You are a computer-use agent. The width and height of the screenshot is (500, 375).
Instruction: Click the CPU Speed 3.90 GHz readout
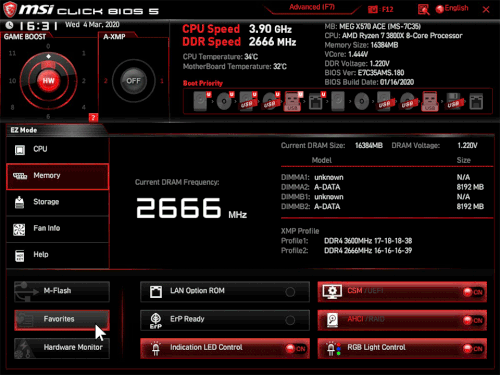pyautogui.click(x=237, y=29)
